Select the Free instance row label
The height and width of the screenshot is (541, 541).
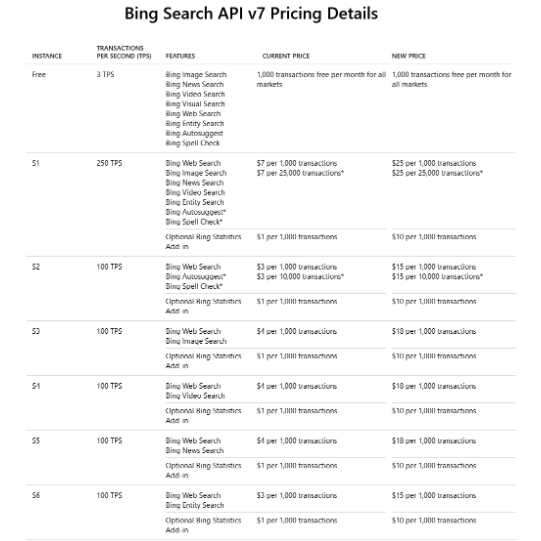[x=39, y=75]
